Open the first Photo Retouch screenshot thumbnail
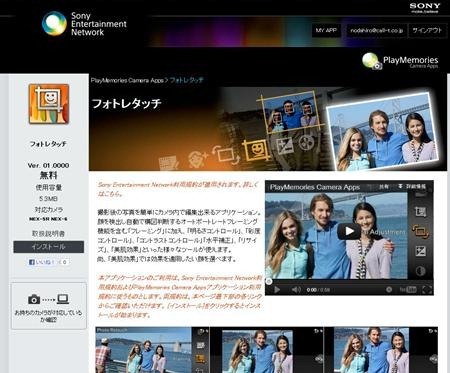This screenshot has height=373, width=450. [152, 350]
